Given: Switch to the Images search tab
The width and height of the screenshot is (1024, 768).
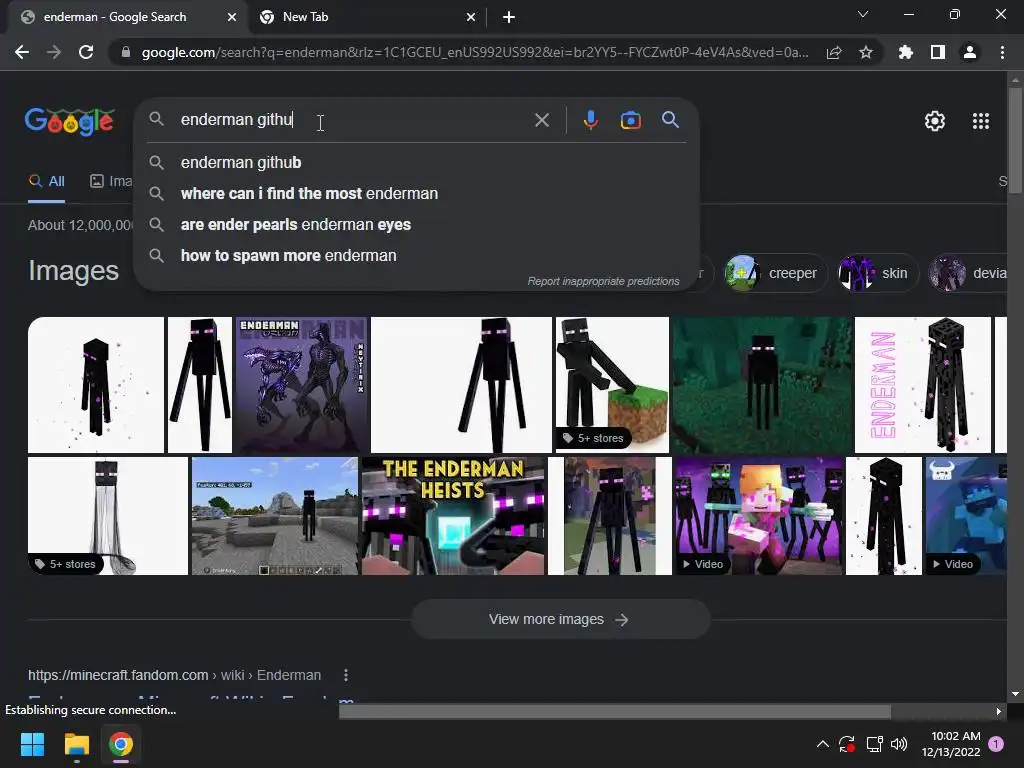Looking at the screenshot, I should 111,181.
